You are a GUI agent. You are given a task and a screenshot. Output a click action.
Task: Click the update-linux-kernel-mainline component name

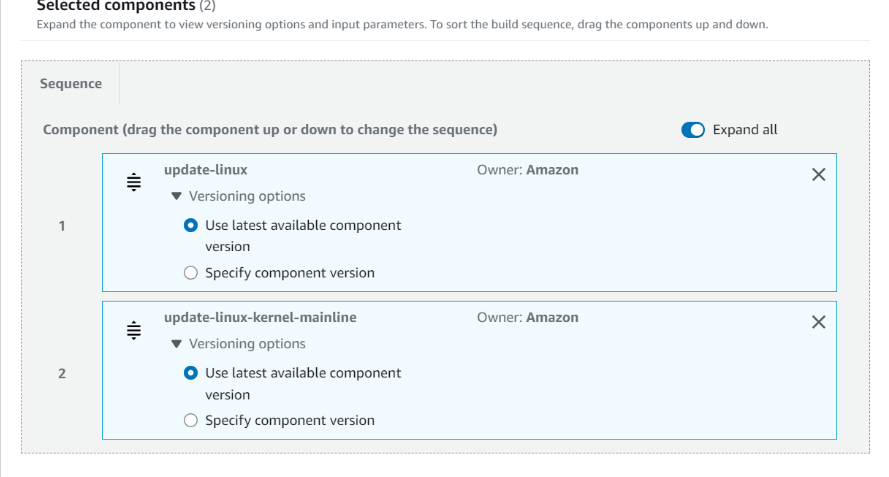[259, 317]
